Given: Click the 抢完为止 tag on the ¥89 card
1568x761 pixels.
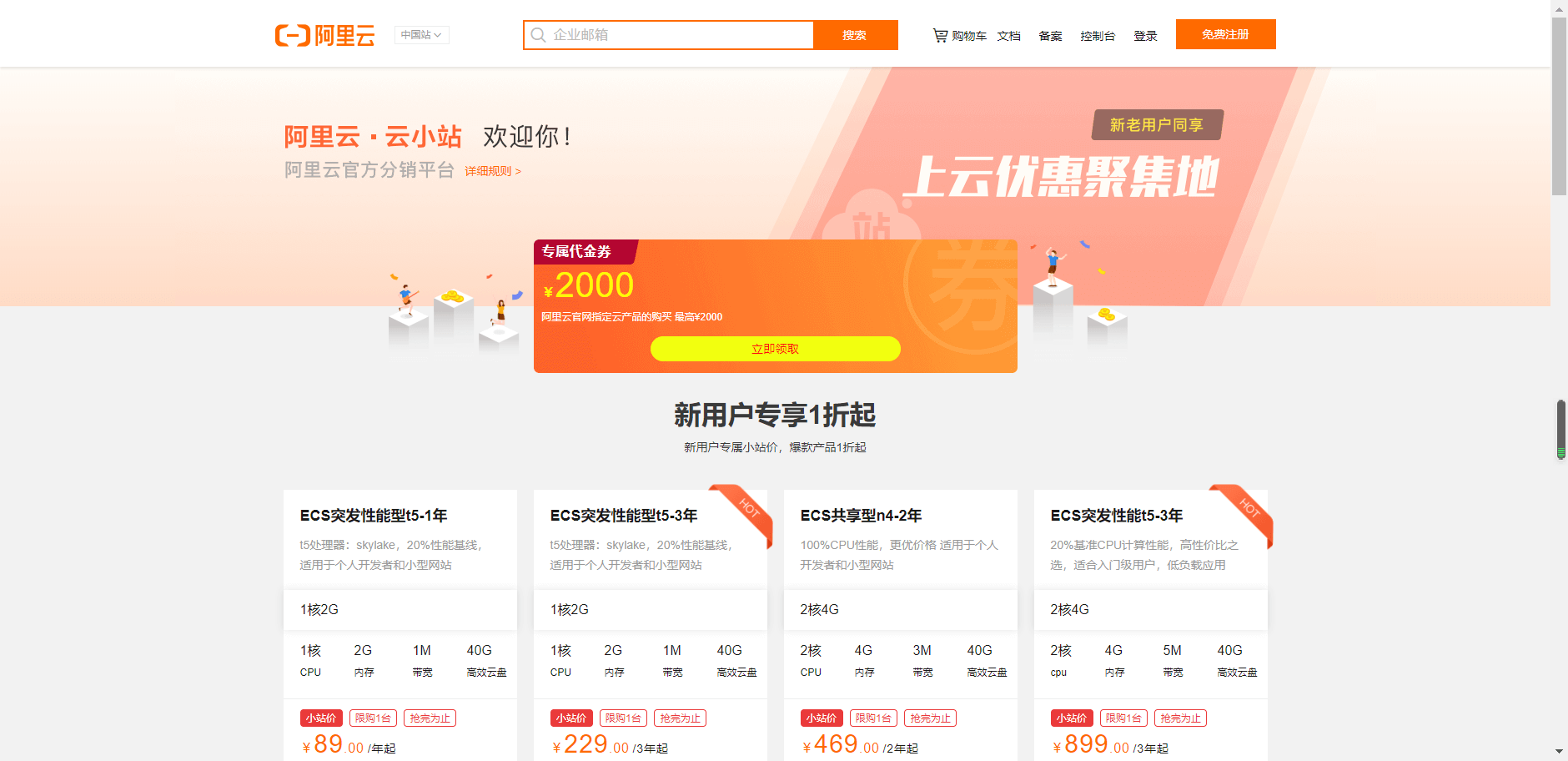Looking at the screenshot, I should click(430, 718).
